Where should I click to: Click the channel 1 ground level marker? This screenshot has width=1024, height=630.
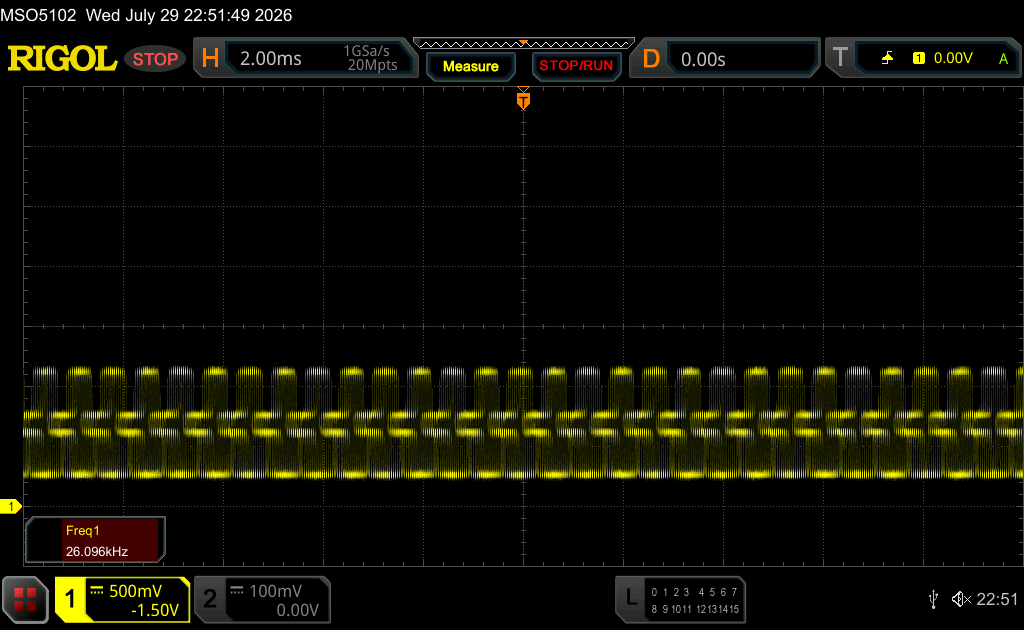pos(10,507)
